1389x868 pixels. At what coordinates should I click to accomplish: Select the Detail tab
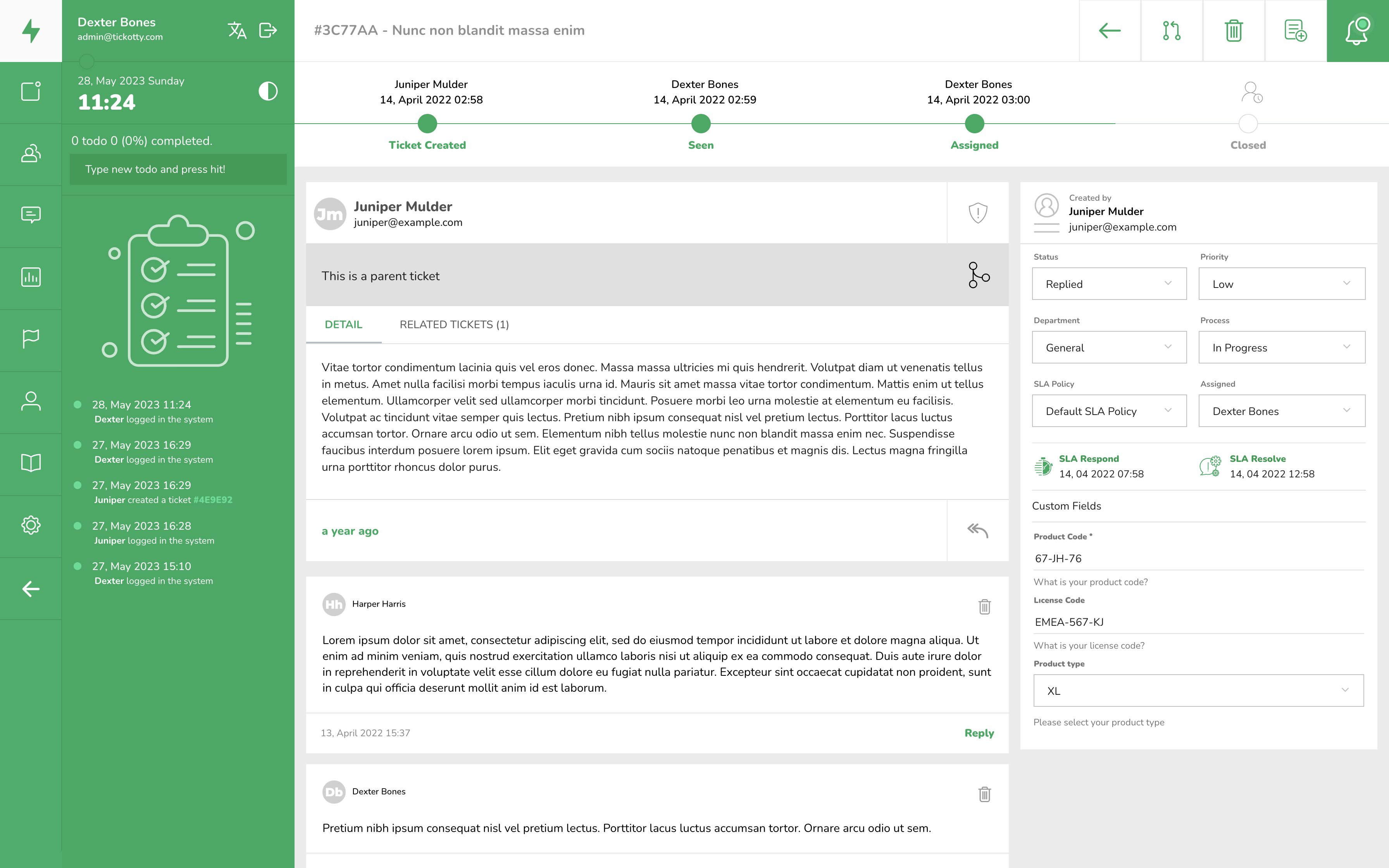(x=343, y=324)
